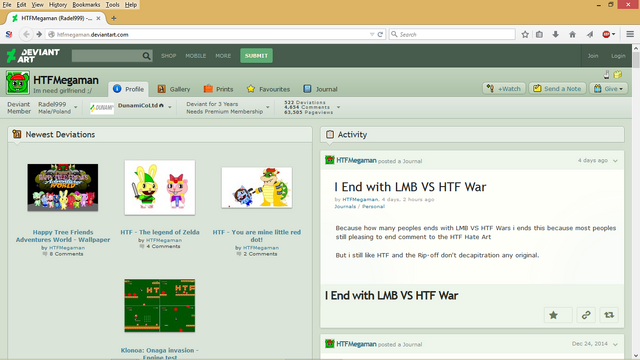The height and width of the screenshot is (360, 640).
Task: Click Send a Note button
Action: click(x=557, y=89)
